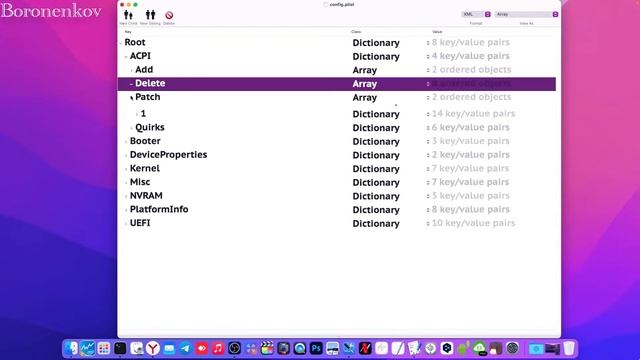Expand the Kernel dictionary

pos(126,169)
